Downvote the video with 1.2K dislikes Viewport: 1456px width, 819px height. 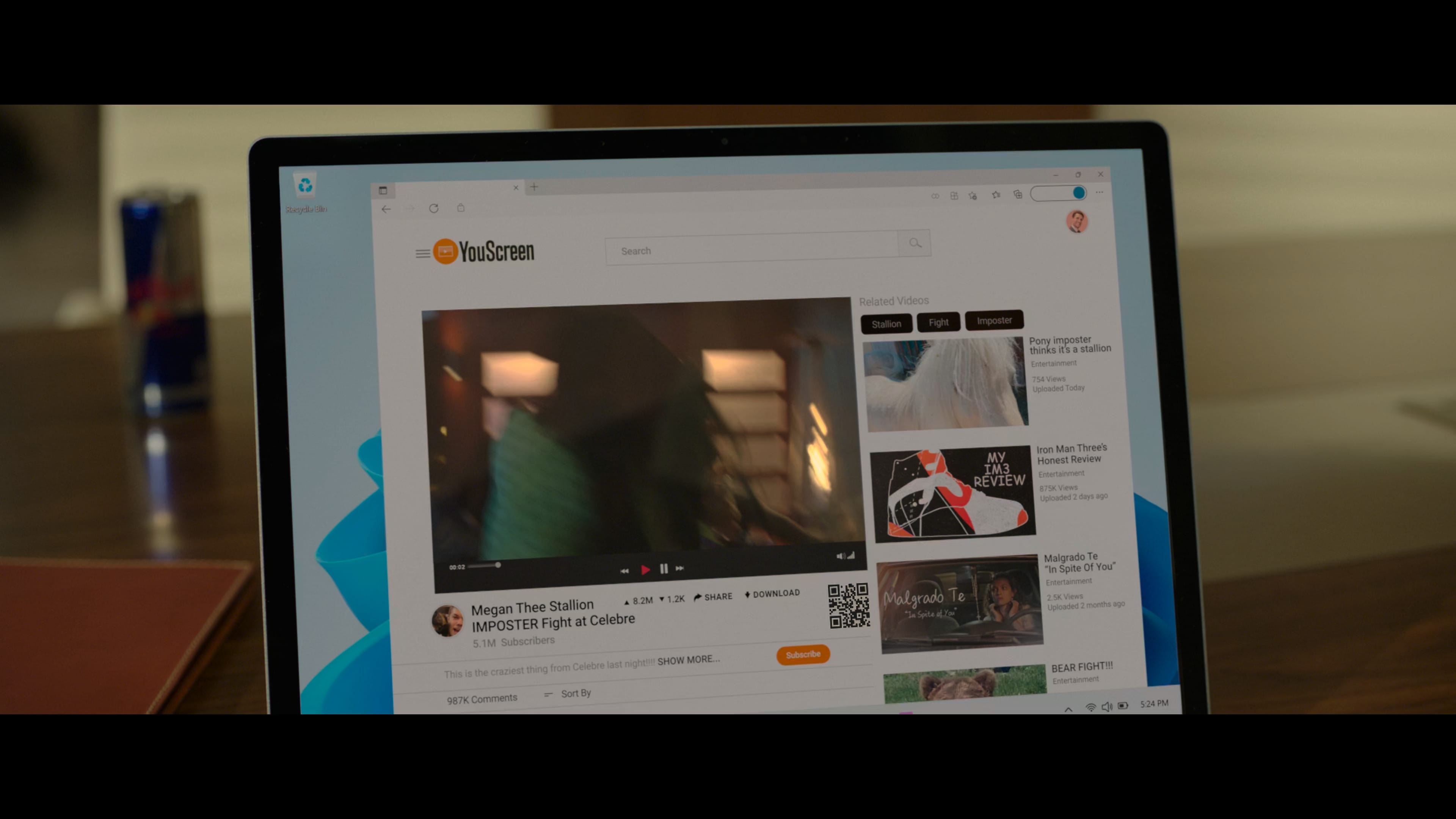[x=672, y=599]
